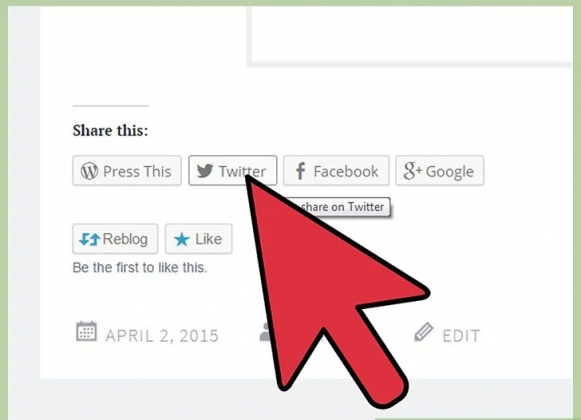Share on Twitter via its text label
The image size is (581, 420).
[242, 172]
